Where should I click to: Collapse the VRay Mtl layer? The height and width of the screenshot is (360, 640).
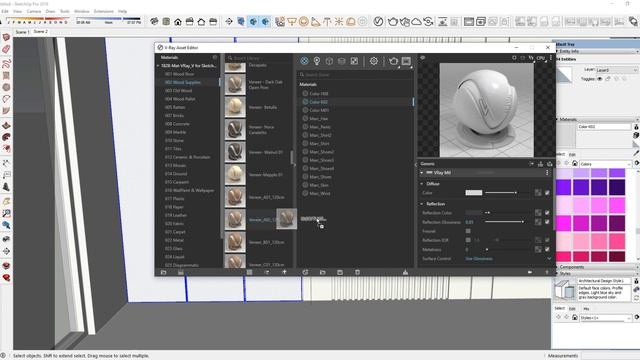(x=422, y=173)
